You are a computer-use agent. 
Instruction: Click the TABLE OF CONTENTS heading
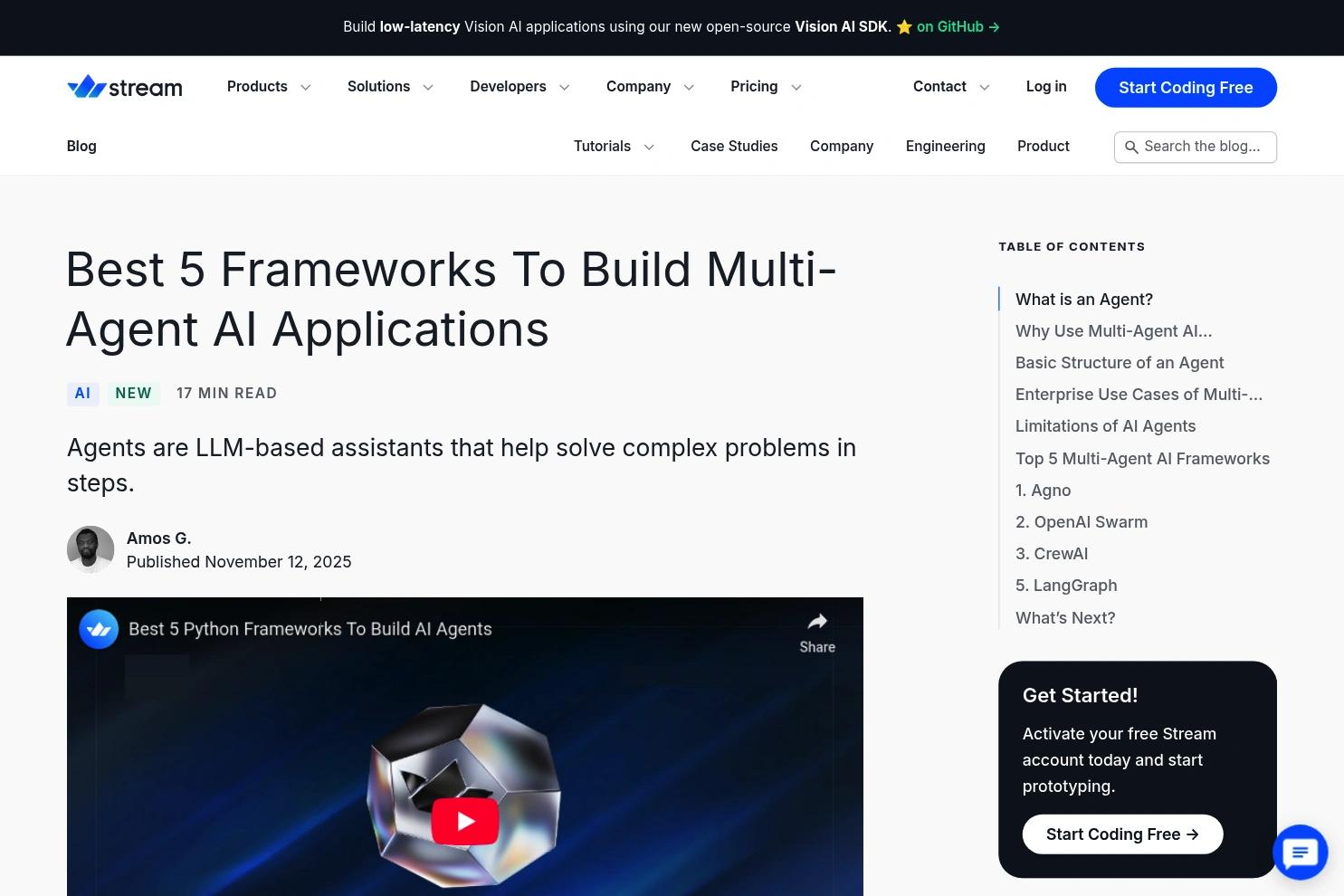pos(1072,246)
